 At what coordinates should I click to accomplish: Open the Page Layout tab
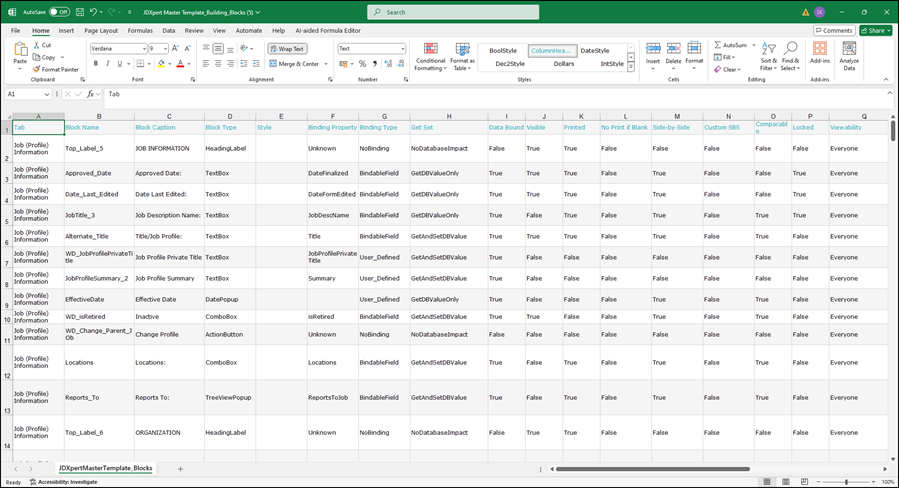click(101, 30)
